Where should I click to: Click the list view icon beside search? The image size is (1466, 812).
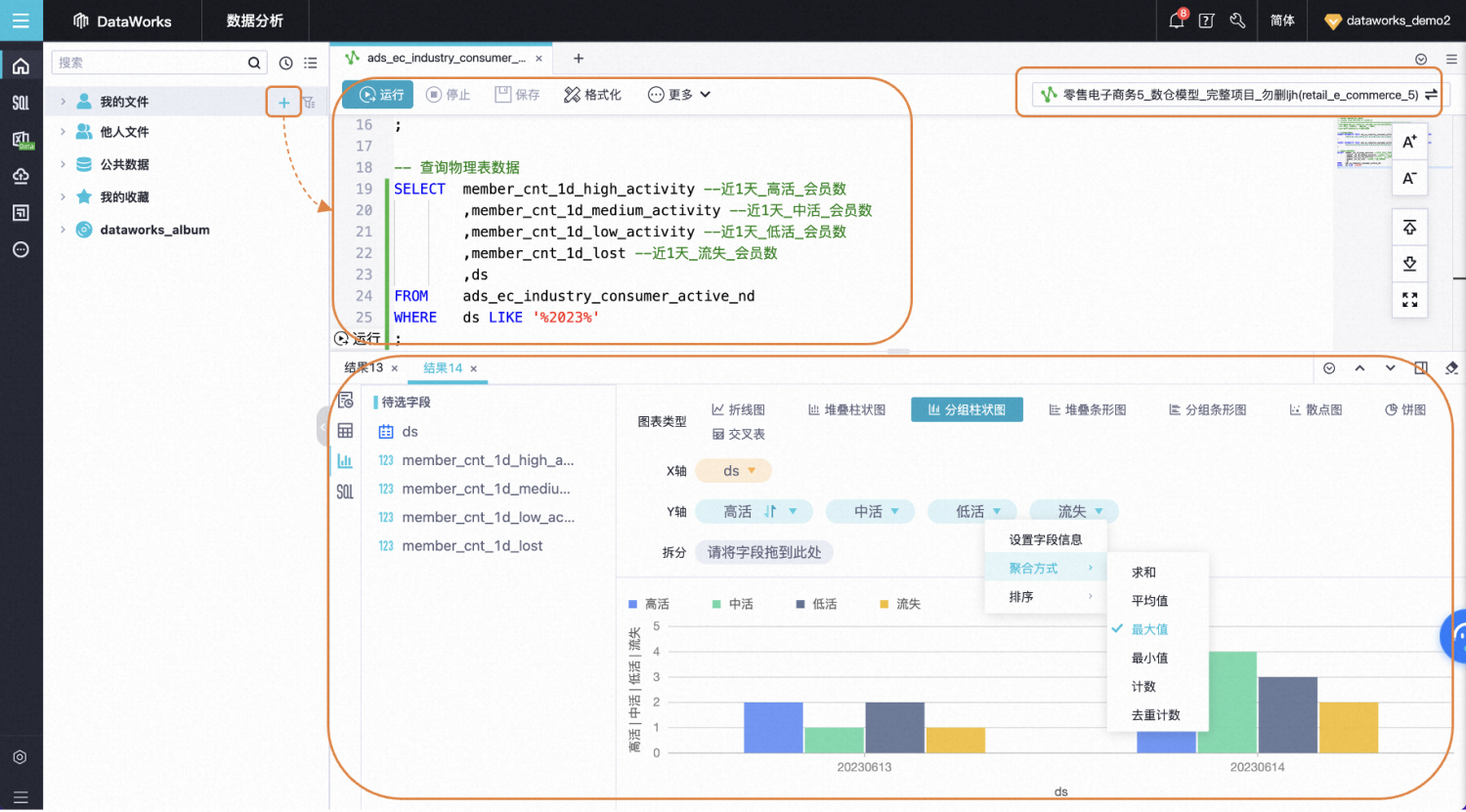click(x=311, y=63)
